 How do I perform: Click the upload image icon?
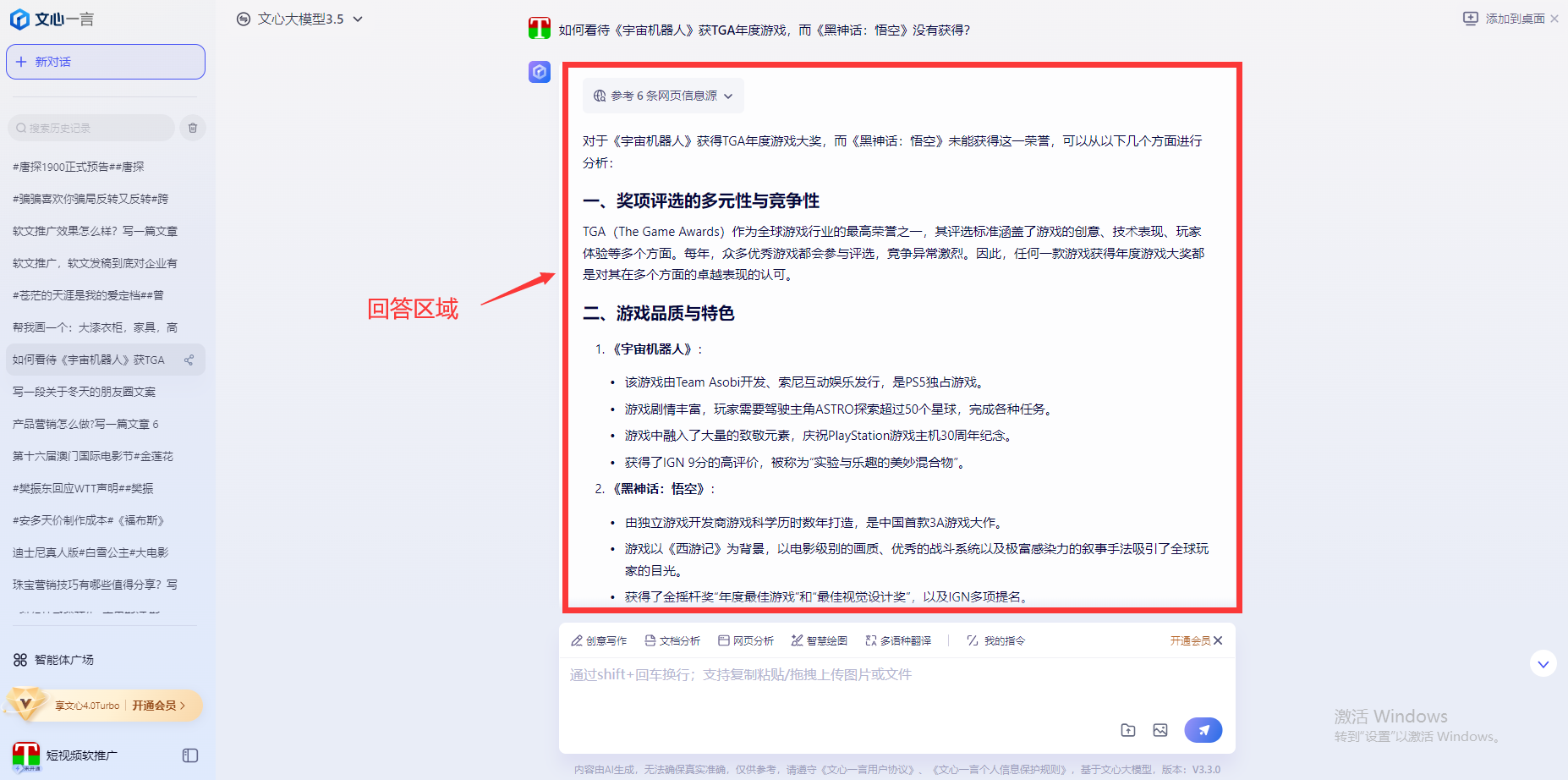(x=1160, y=730)
